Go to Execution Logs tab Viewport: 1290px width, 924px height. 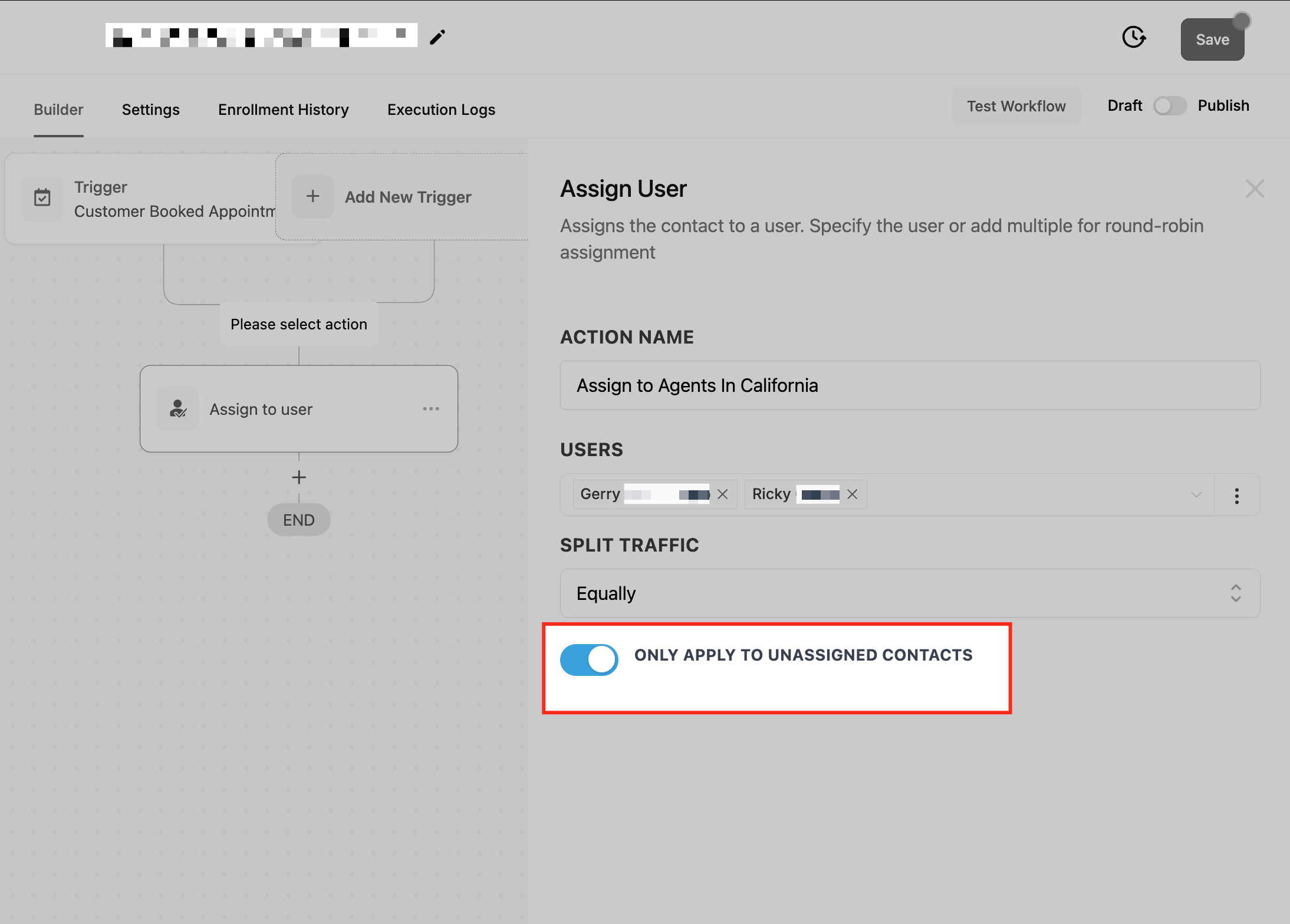441,110
